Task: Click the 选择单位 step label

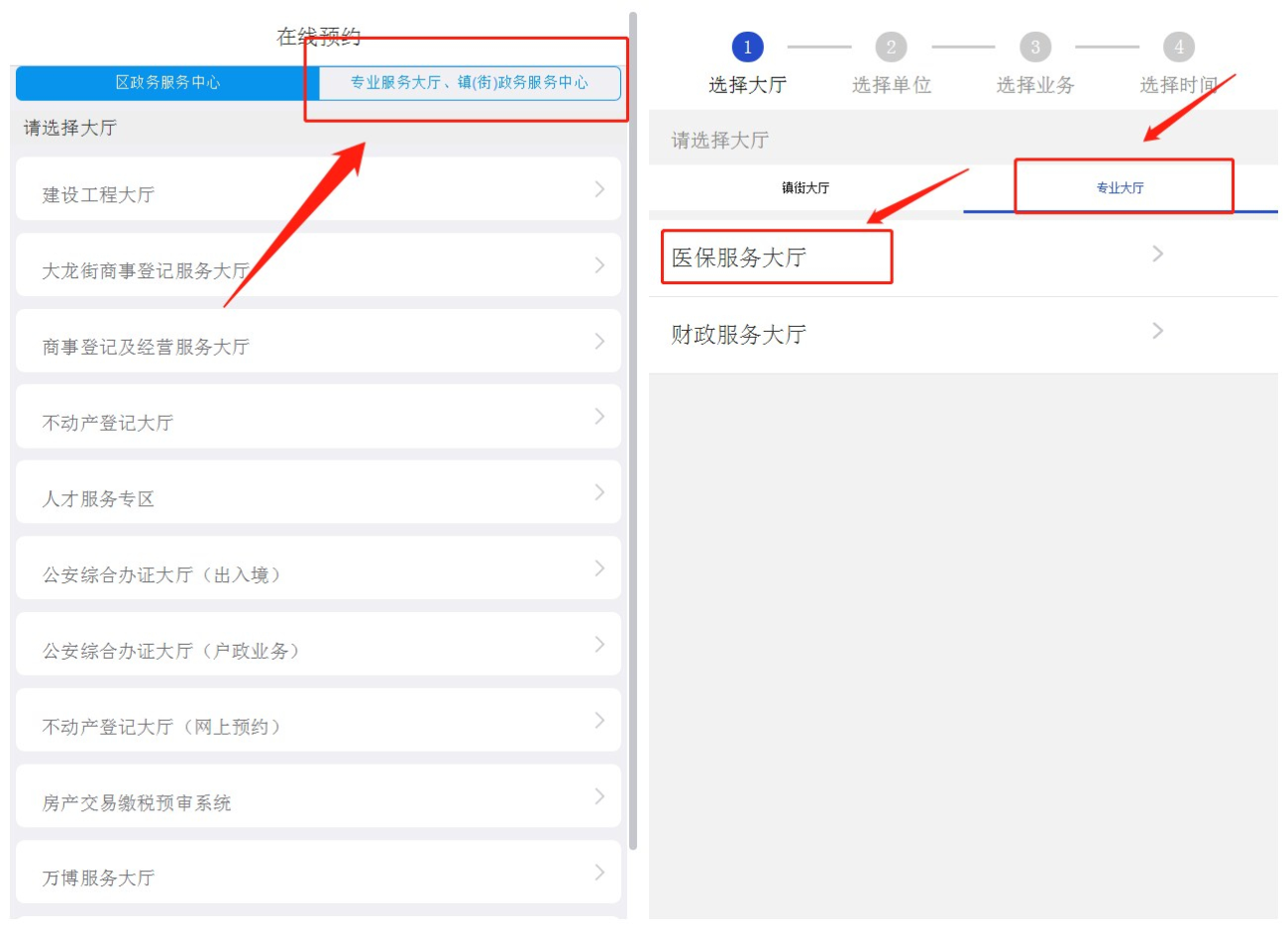Action: [892, 85]
